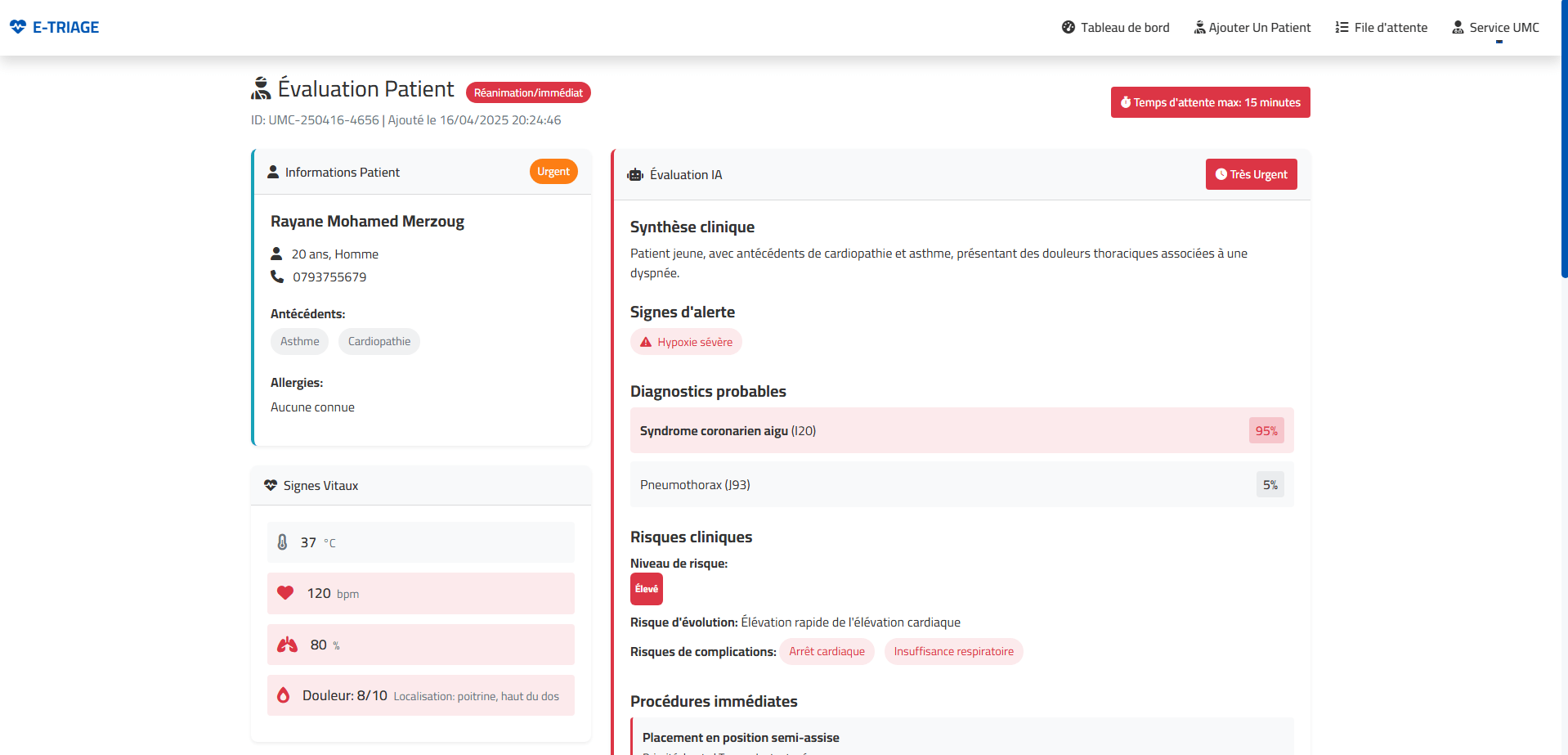Click the Très Urgent button
1568x755 pixels.
[x=1251, y=174]
